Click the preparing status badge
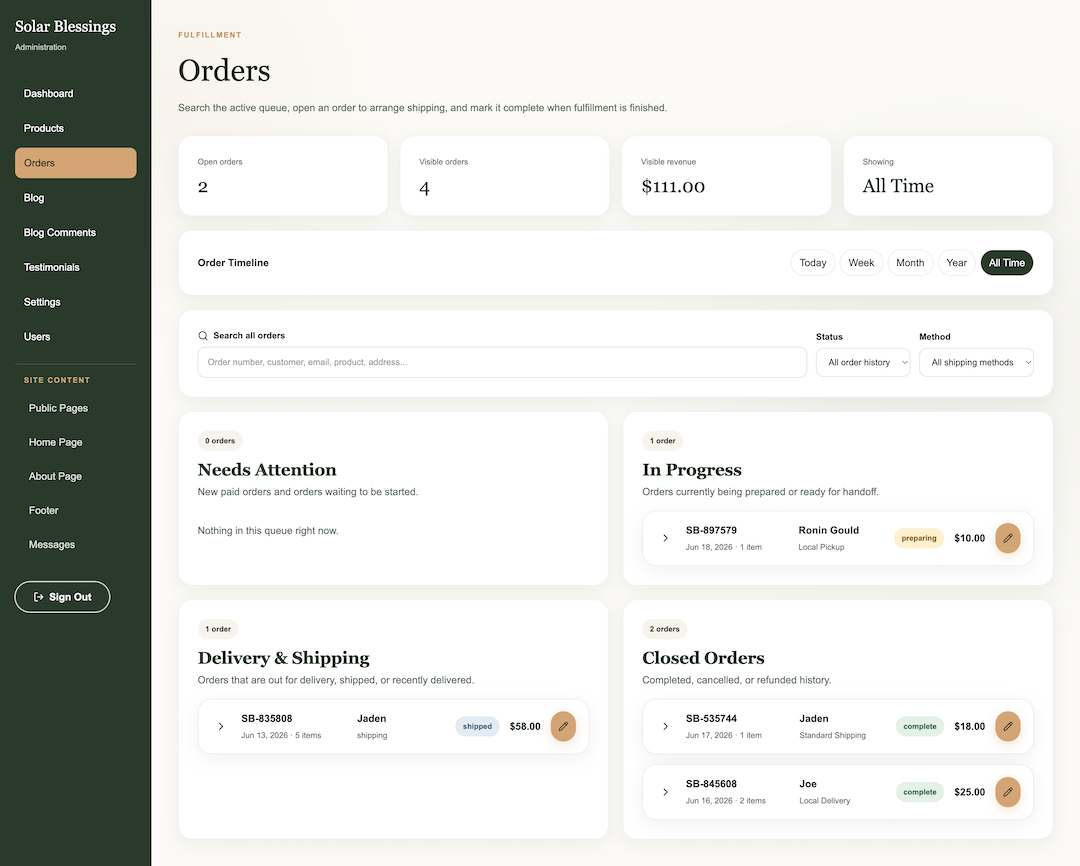The height and width of the screenshot is (866, 1080). coord(918,538)
